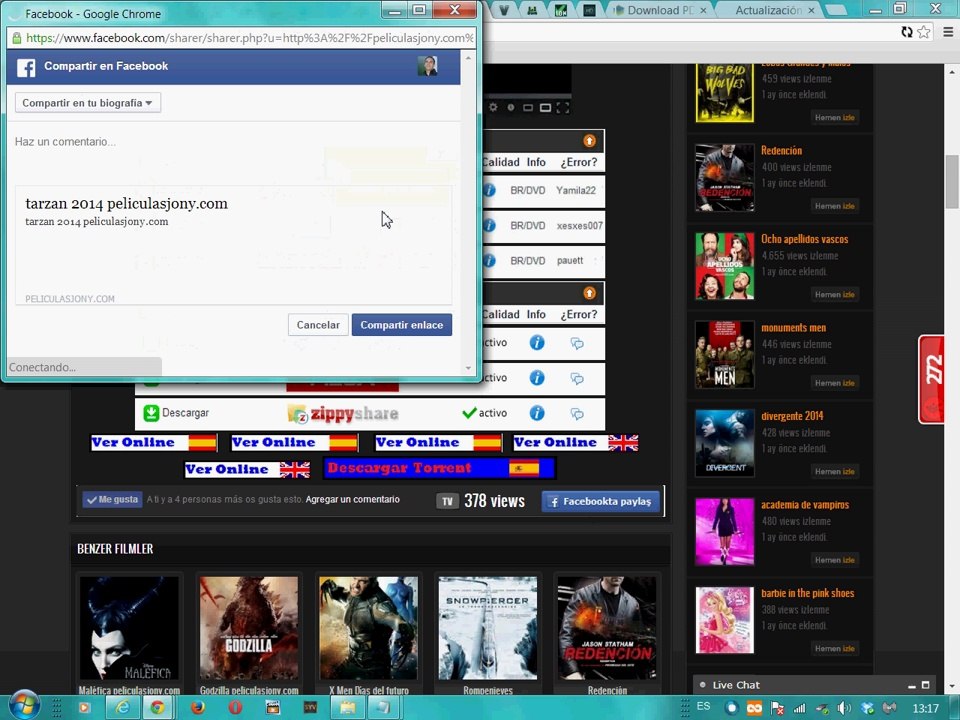Open Windows Start menu
This screenshot has height=720, width=960.
pyautogui.click(x=23, y=704)
